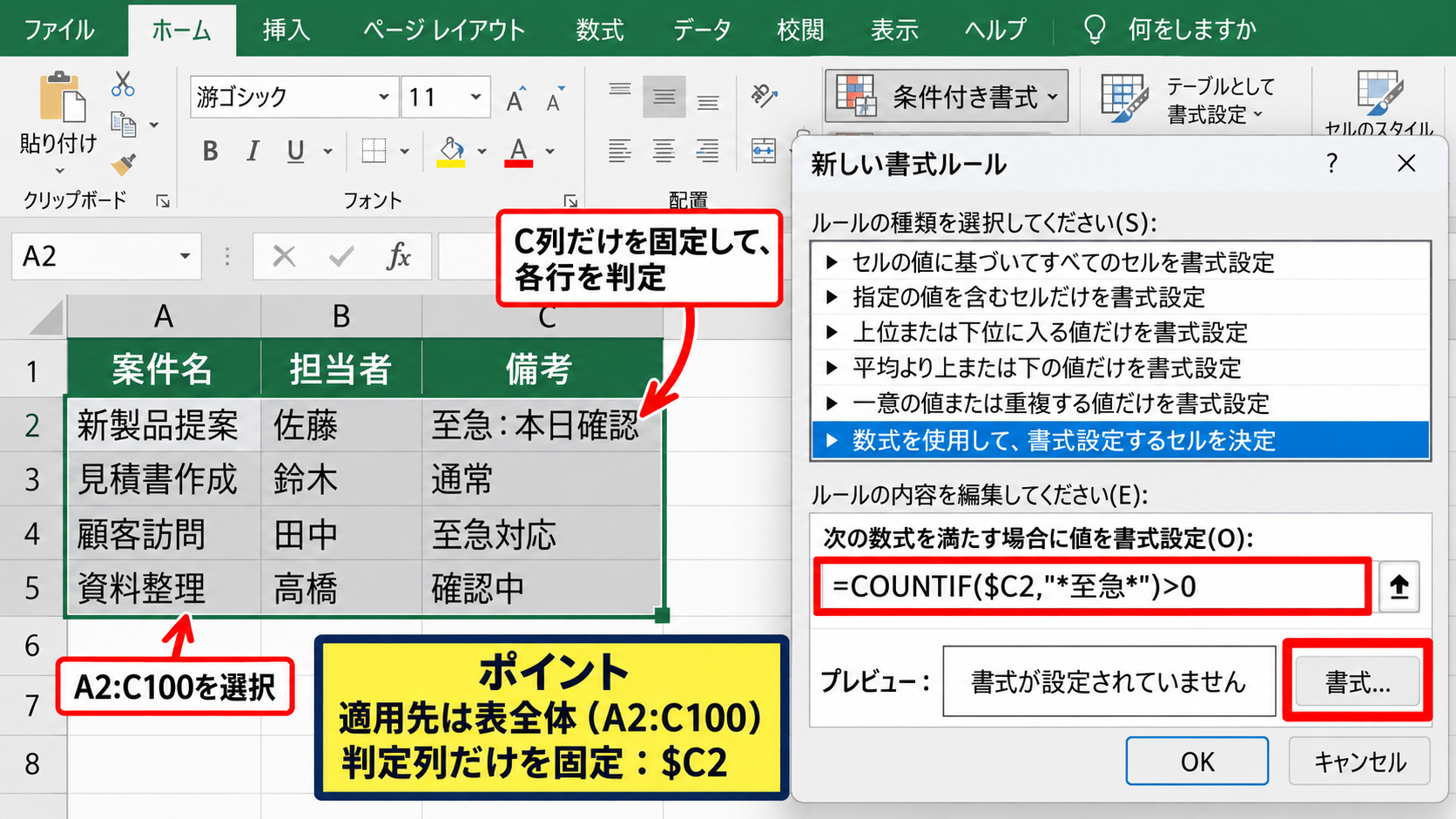This screenshot has width=1456, height=819.
Task: Click the fx insert function icon
Action: tap(399, 256)
